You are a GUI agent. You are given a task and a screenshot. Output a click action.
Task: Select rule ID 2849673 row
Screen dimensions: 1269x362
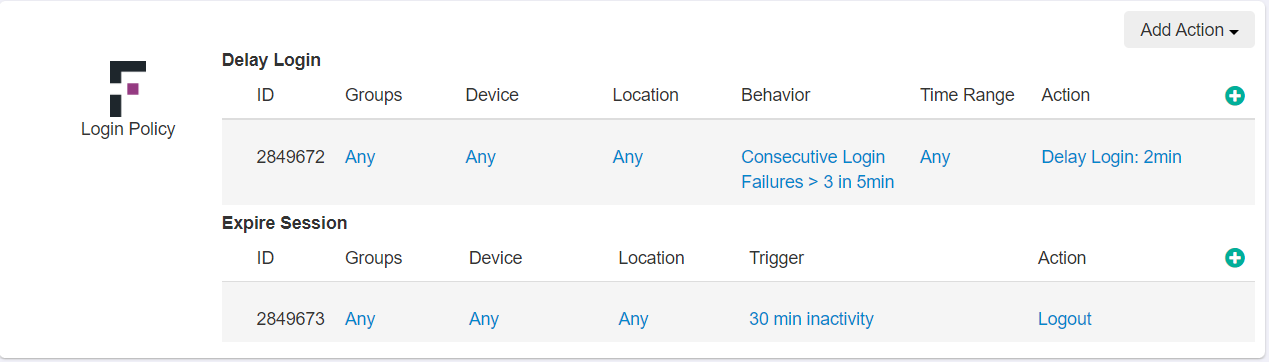[x=738, y=312]
